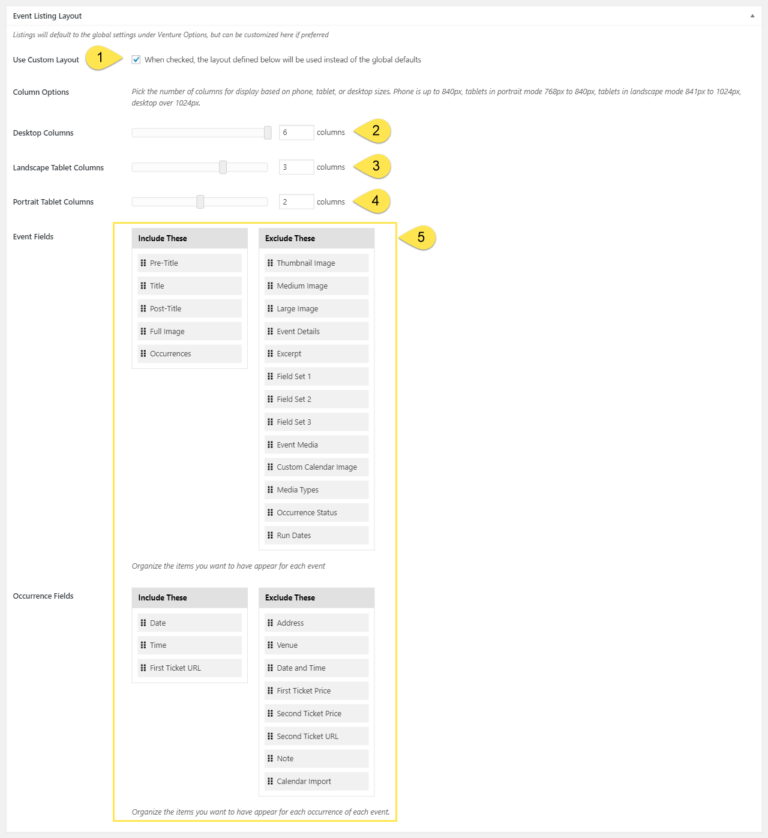Click the drag handle beside Thumbnail Image
The height and width of the screenshot is (838, 768).
[270, 263]
